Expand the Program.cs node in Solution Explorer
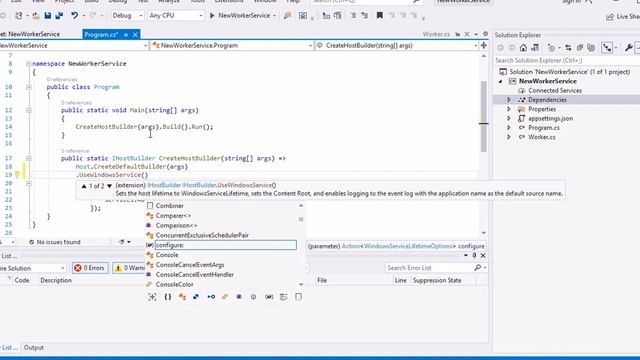 tap(509, 128)
